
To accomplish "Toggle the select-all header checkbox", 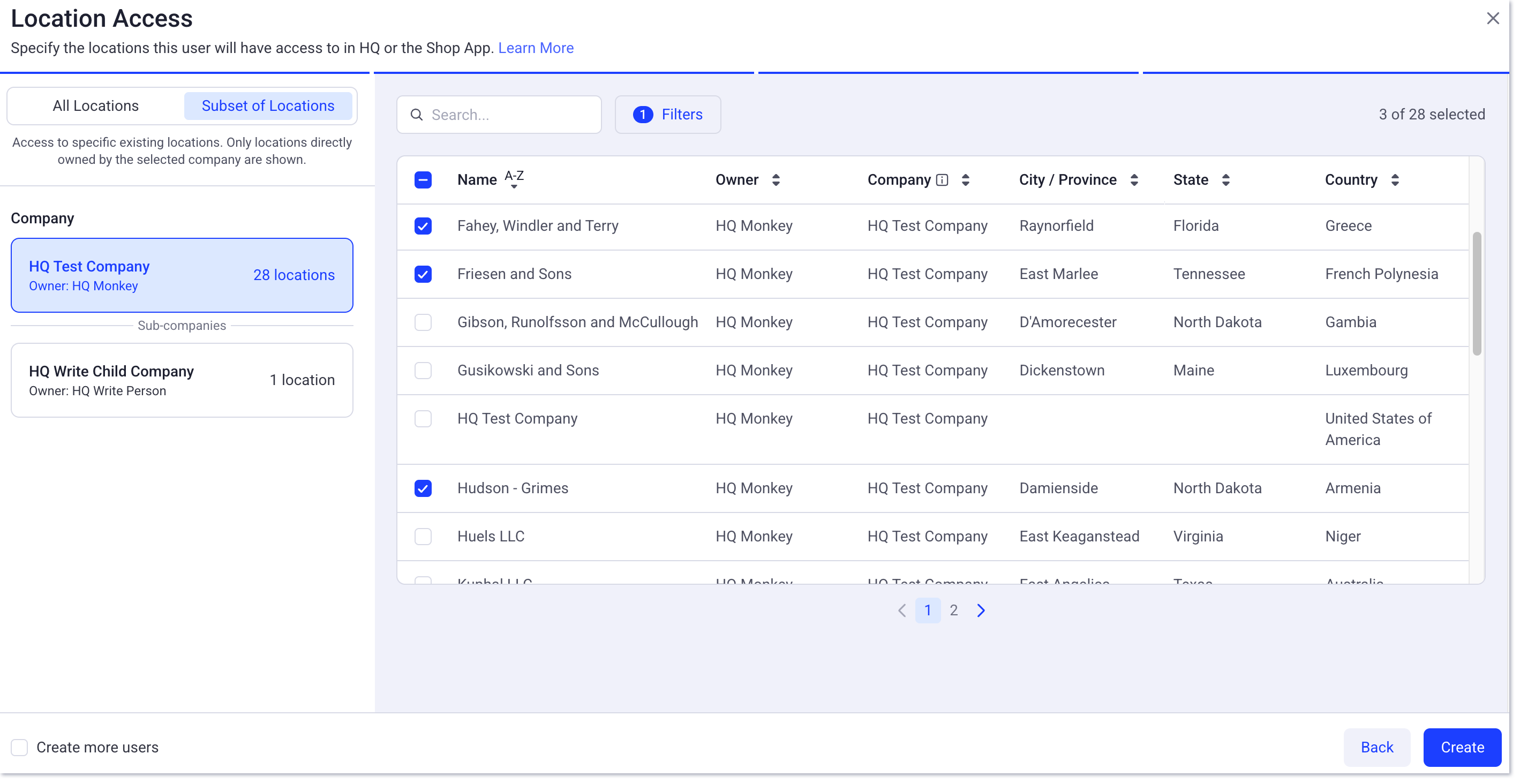I will 423,180.
